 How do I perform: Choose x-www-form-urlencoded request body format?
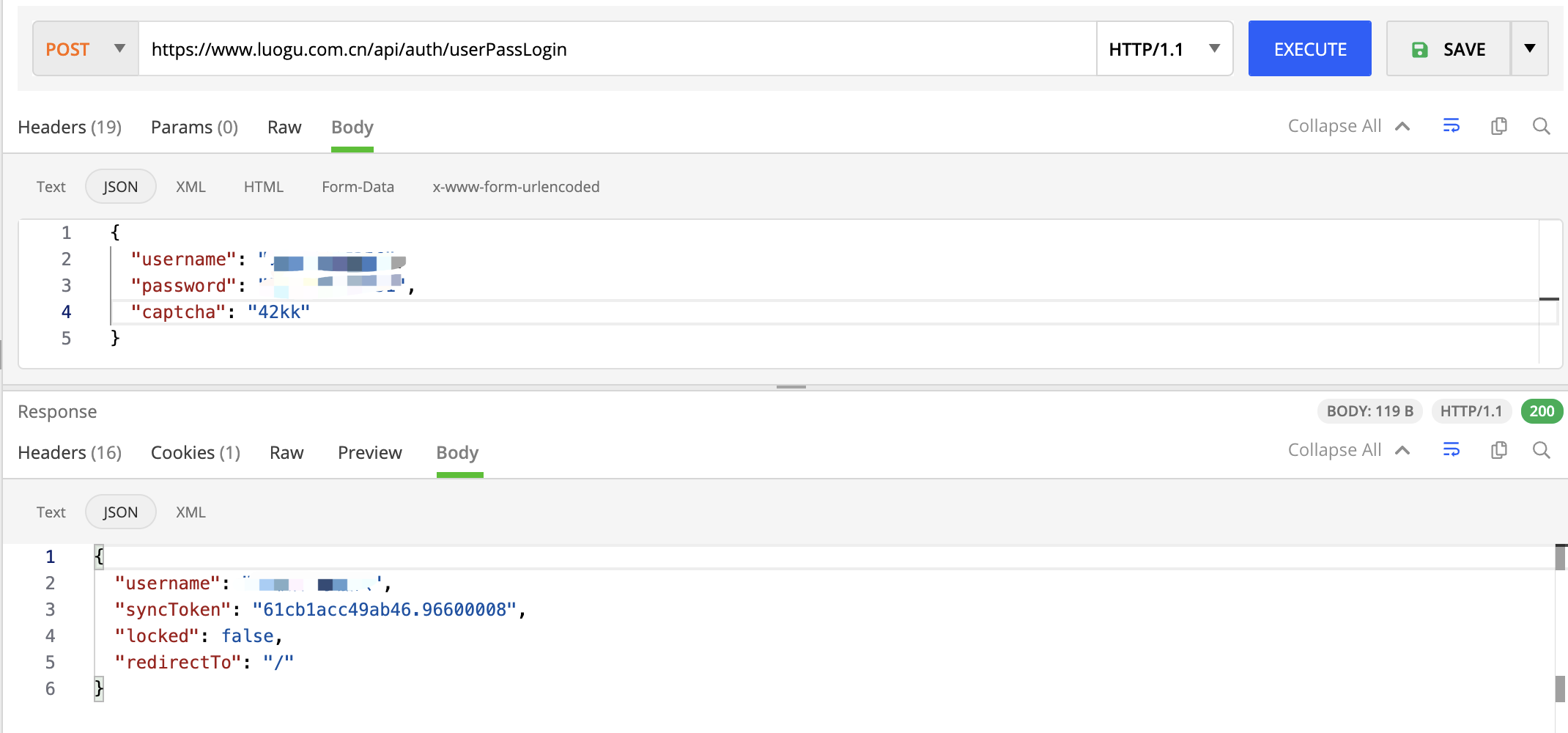tap(516, 187)
